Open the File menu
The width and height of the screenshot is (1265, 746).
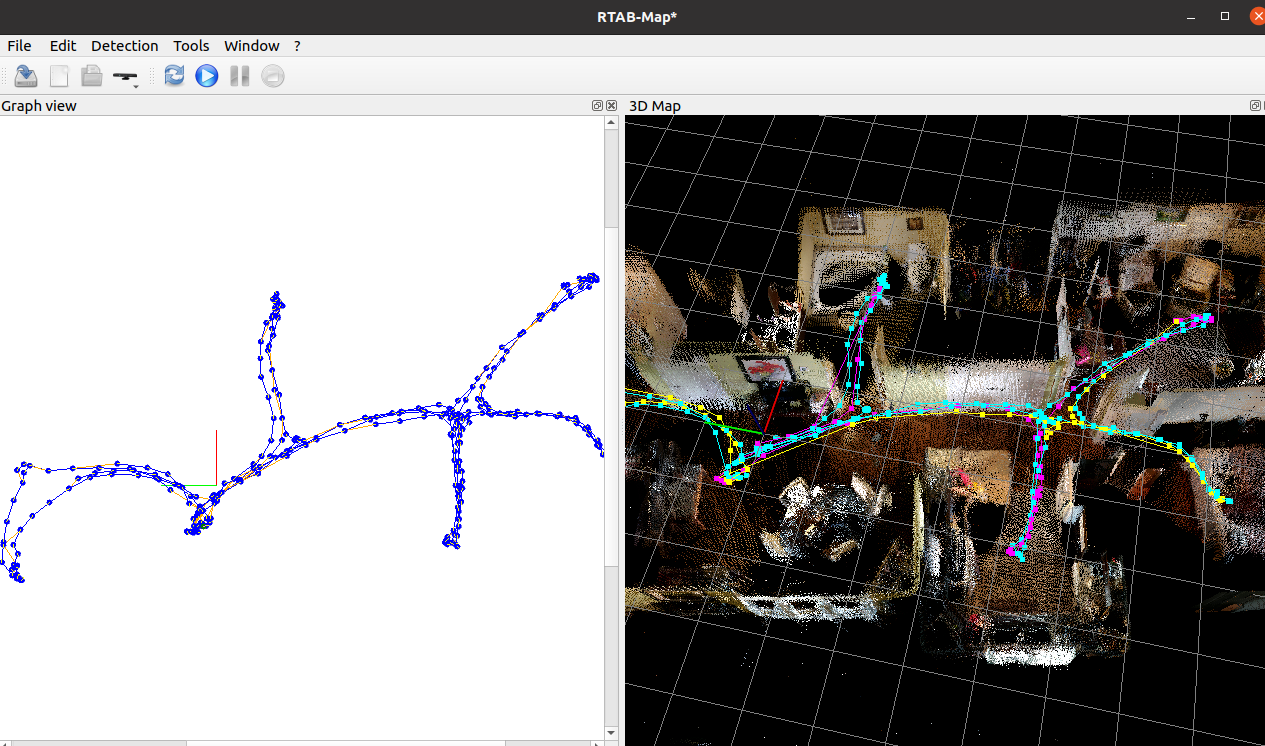[19, 46]
